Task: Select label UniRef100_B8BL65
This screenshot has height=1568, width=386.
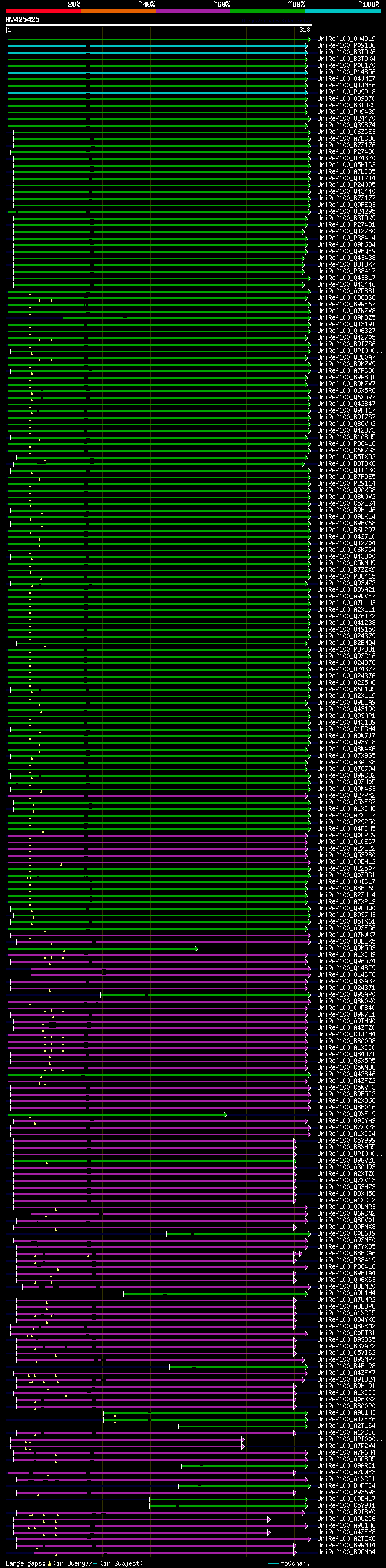Action: click(x=346, y=889)
